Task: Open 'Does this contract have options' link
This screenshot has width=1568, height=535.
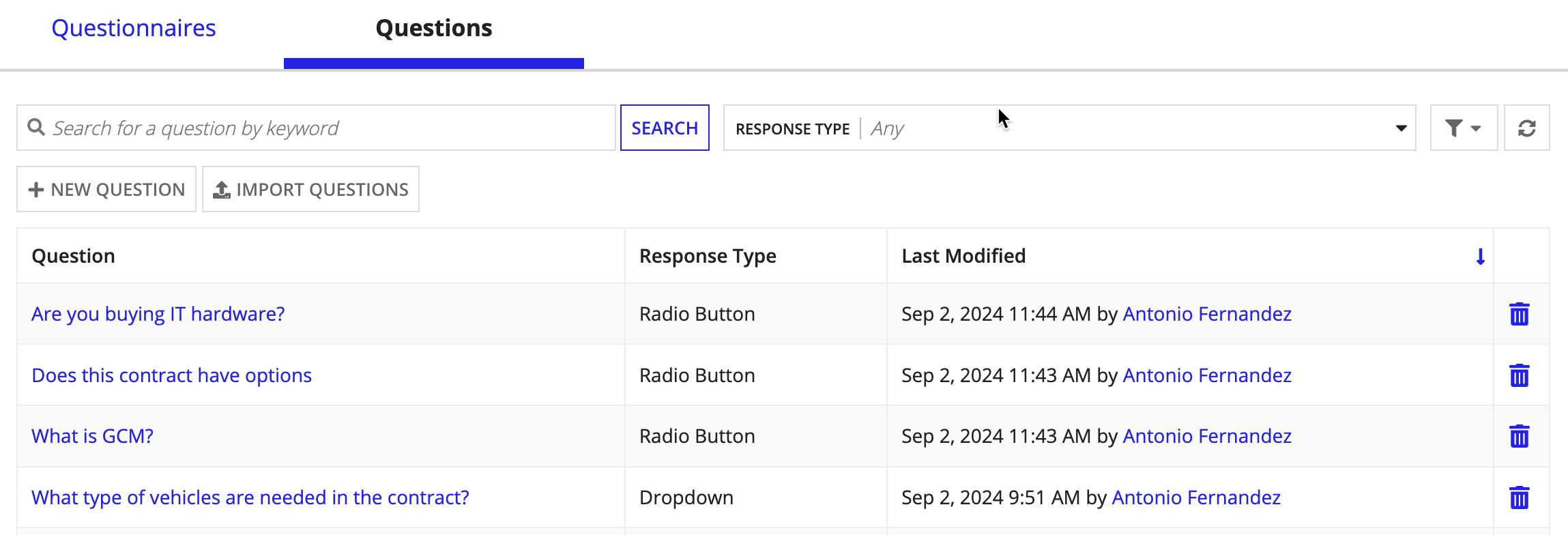Action: click(x=172, y=375)
